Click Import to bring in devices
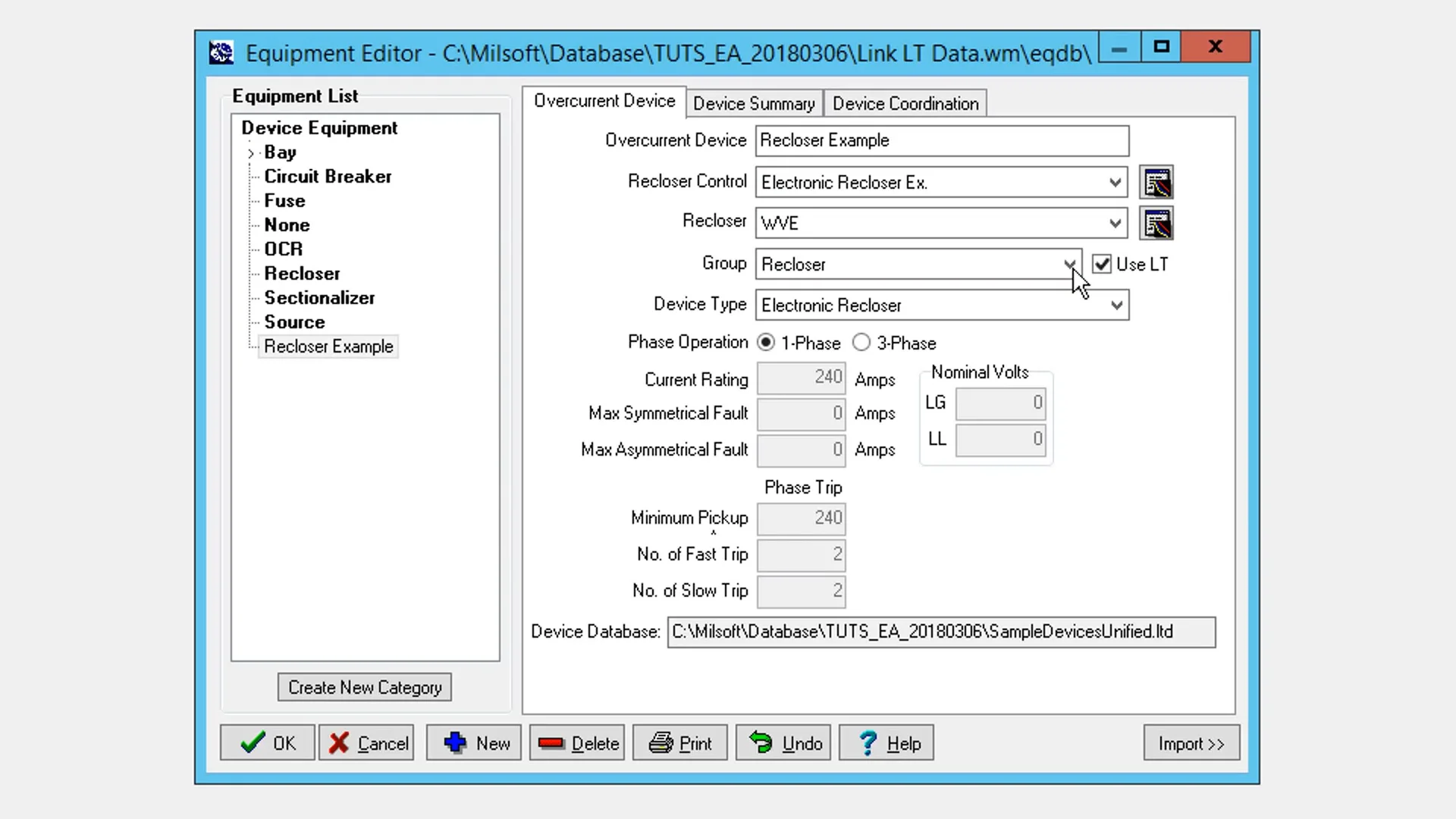 (x=1191, y=743)
